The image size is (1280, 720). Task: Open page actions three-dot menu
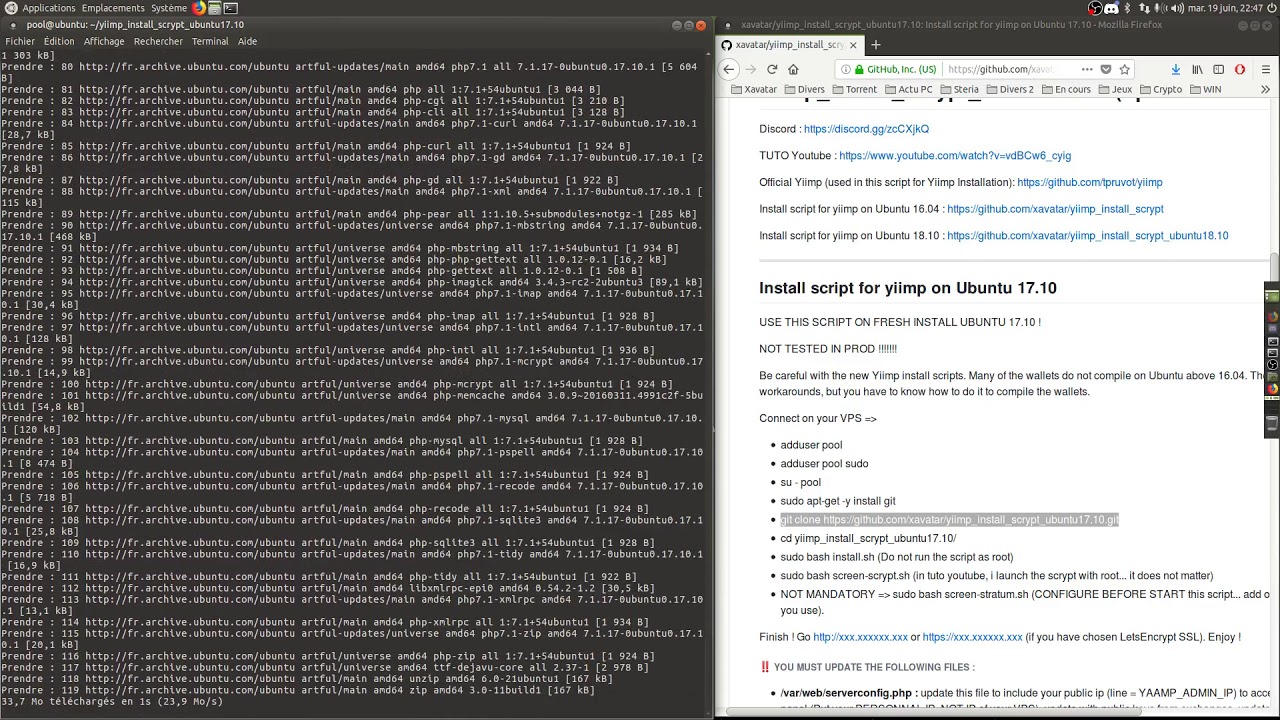click(x=1087, y=69)
